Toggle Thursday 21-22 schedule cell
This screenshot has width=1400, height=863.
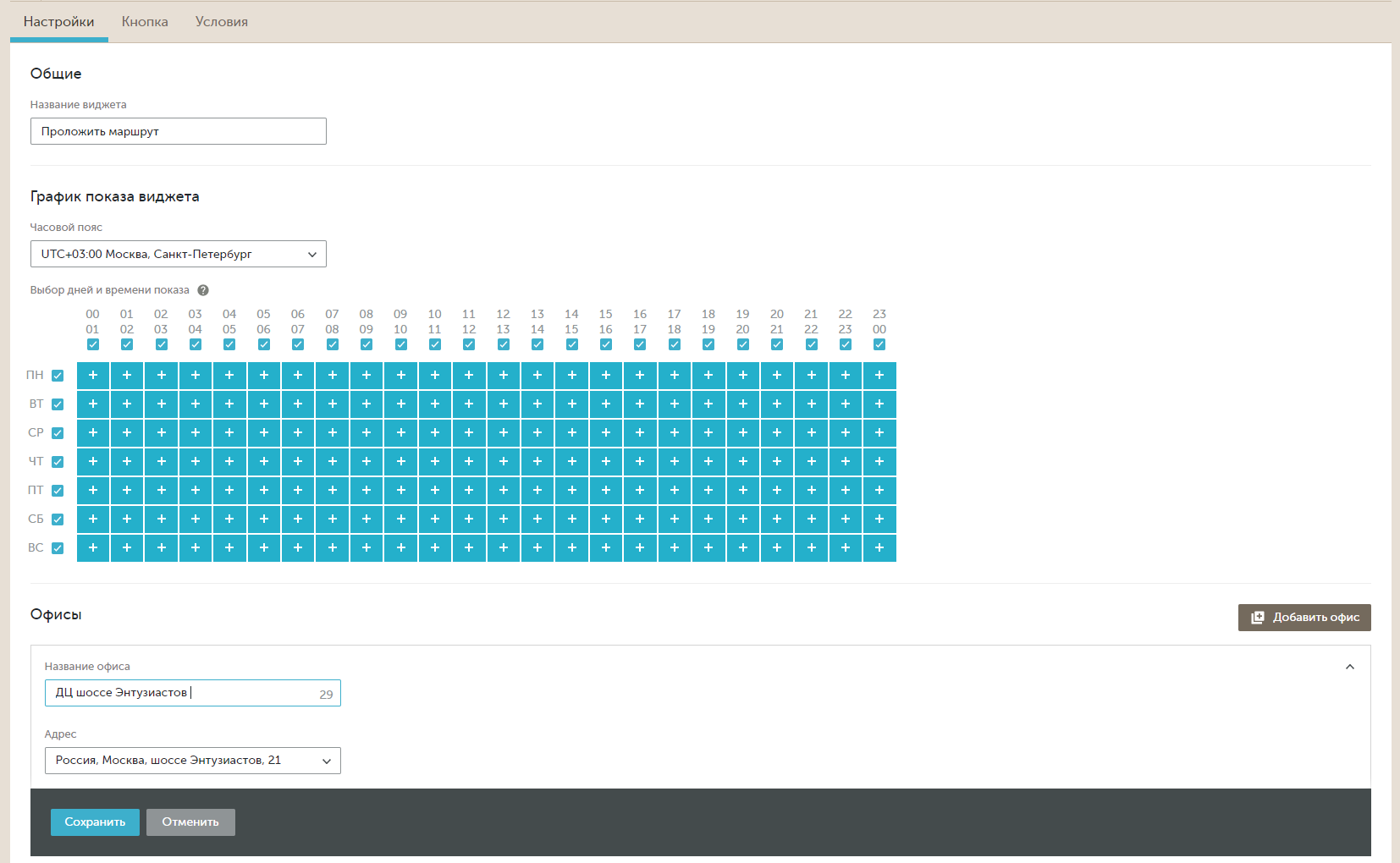pos(811,462)
